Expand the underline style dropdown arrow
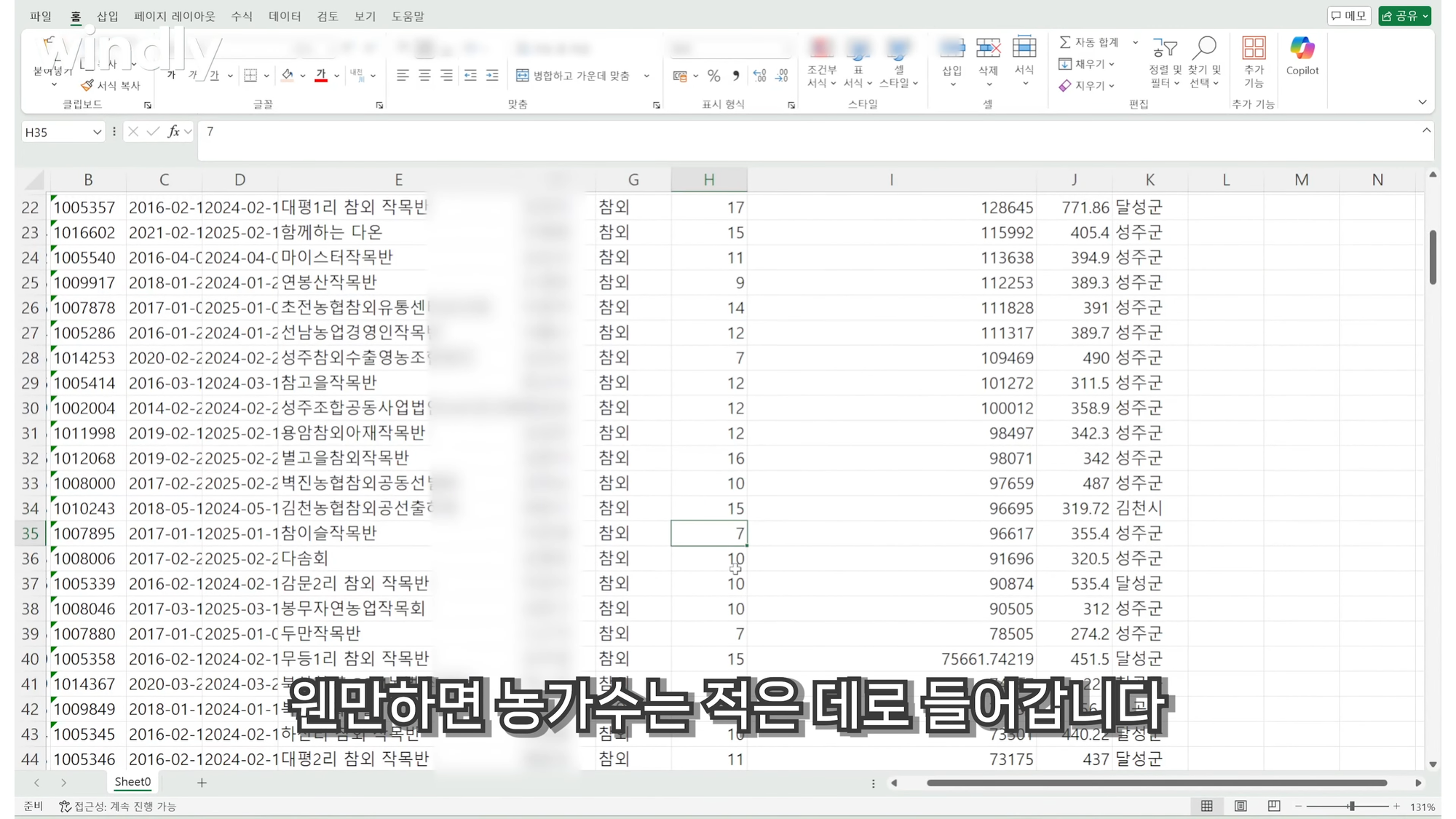The height and width of the screenshot is (819, 1456). 230,76
